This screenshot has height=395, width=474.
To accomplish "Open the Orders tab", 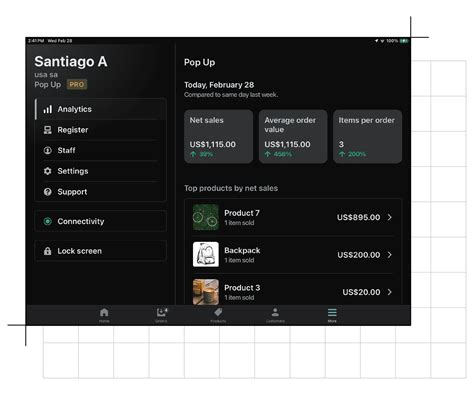I will [161, 315].
